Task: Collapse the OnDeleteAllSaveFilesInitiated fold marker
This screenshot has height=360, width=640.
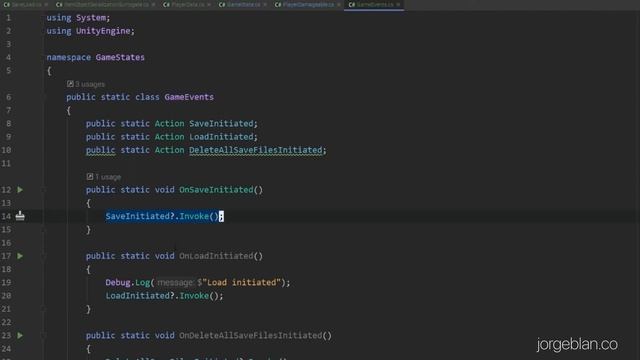Action: [x=43, y=336]
